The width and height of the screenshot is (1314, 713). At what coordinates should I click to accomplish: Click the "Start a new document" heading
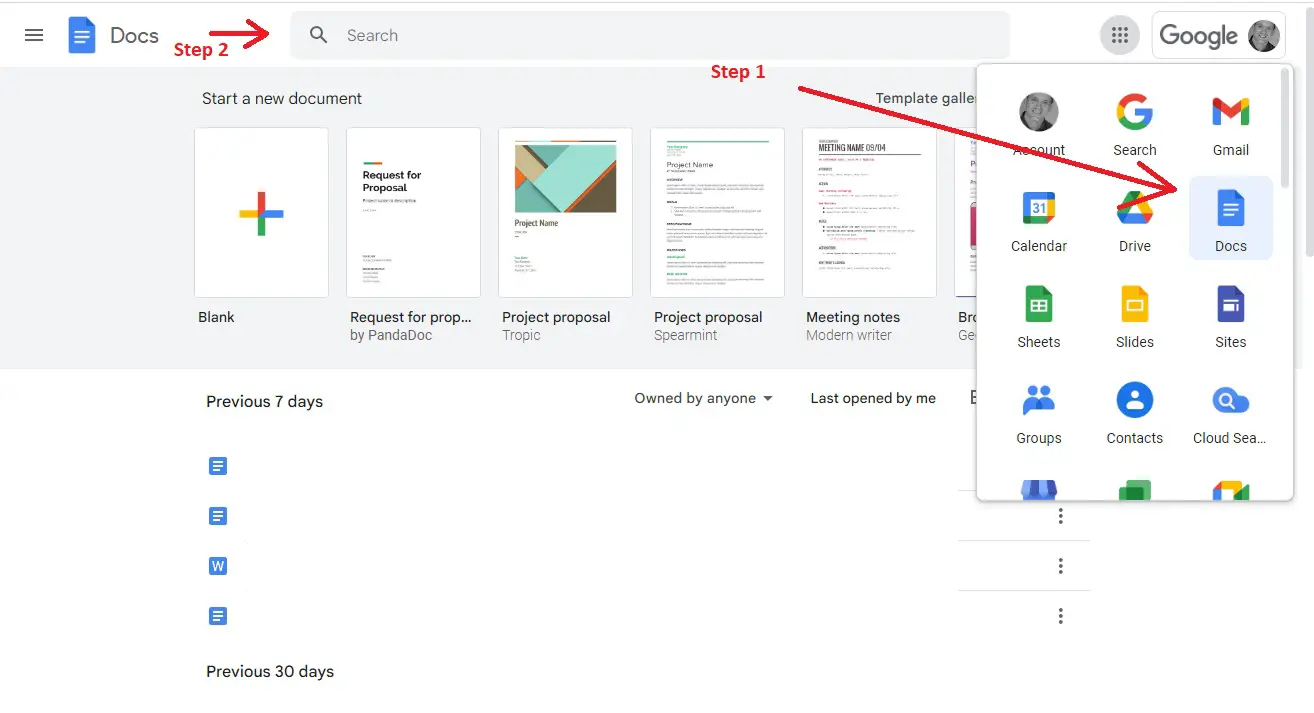pos(282,98)
